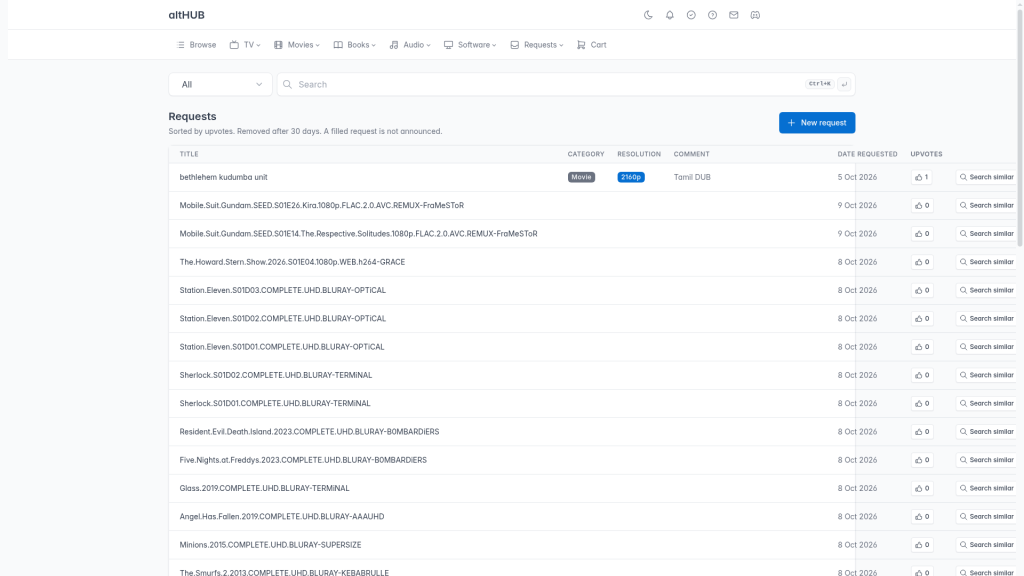Click the circled checkmark status icon

click(x=691, y=15)
